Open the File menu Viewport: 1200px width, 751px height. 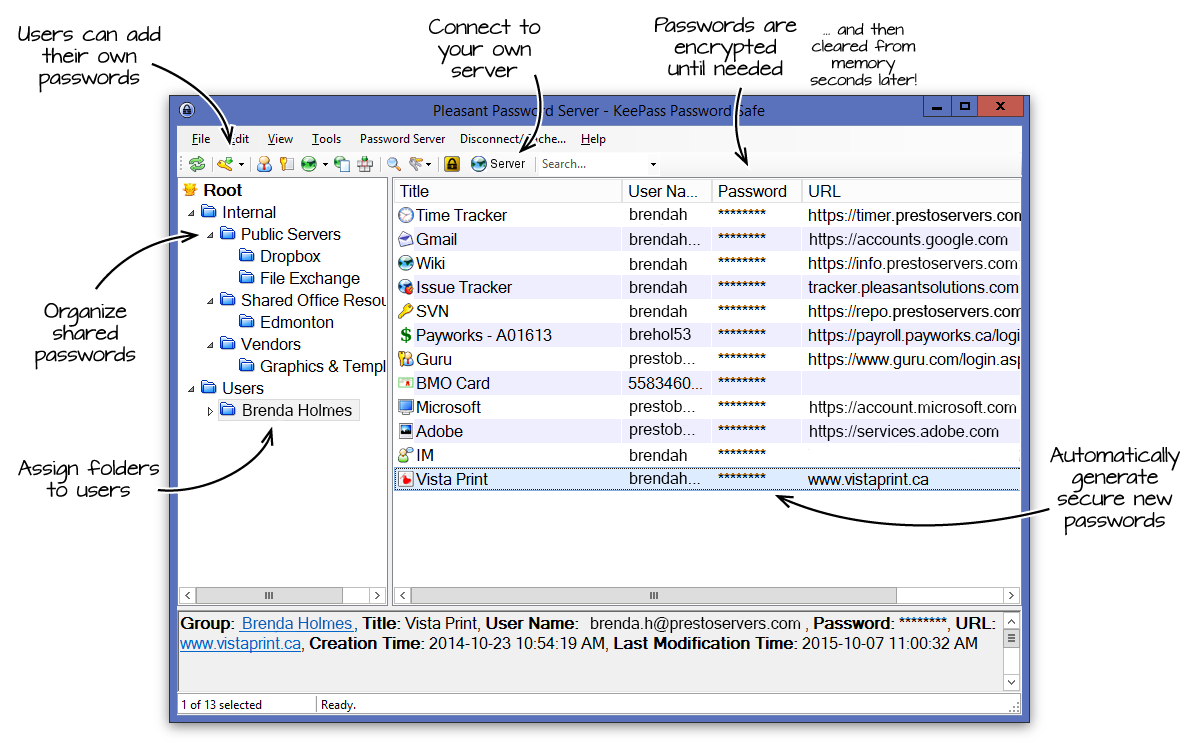(x=201, y=139)
